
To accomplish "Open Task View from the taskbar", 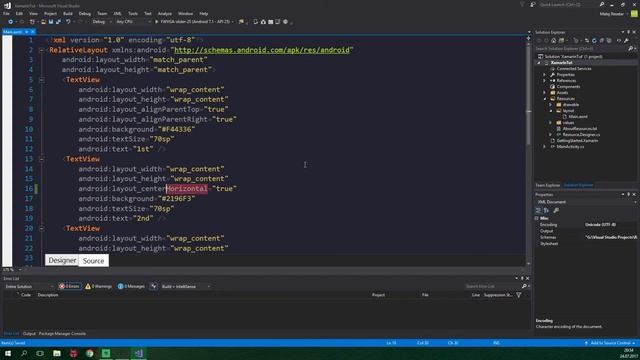I will 40,353.
